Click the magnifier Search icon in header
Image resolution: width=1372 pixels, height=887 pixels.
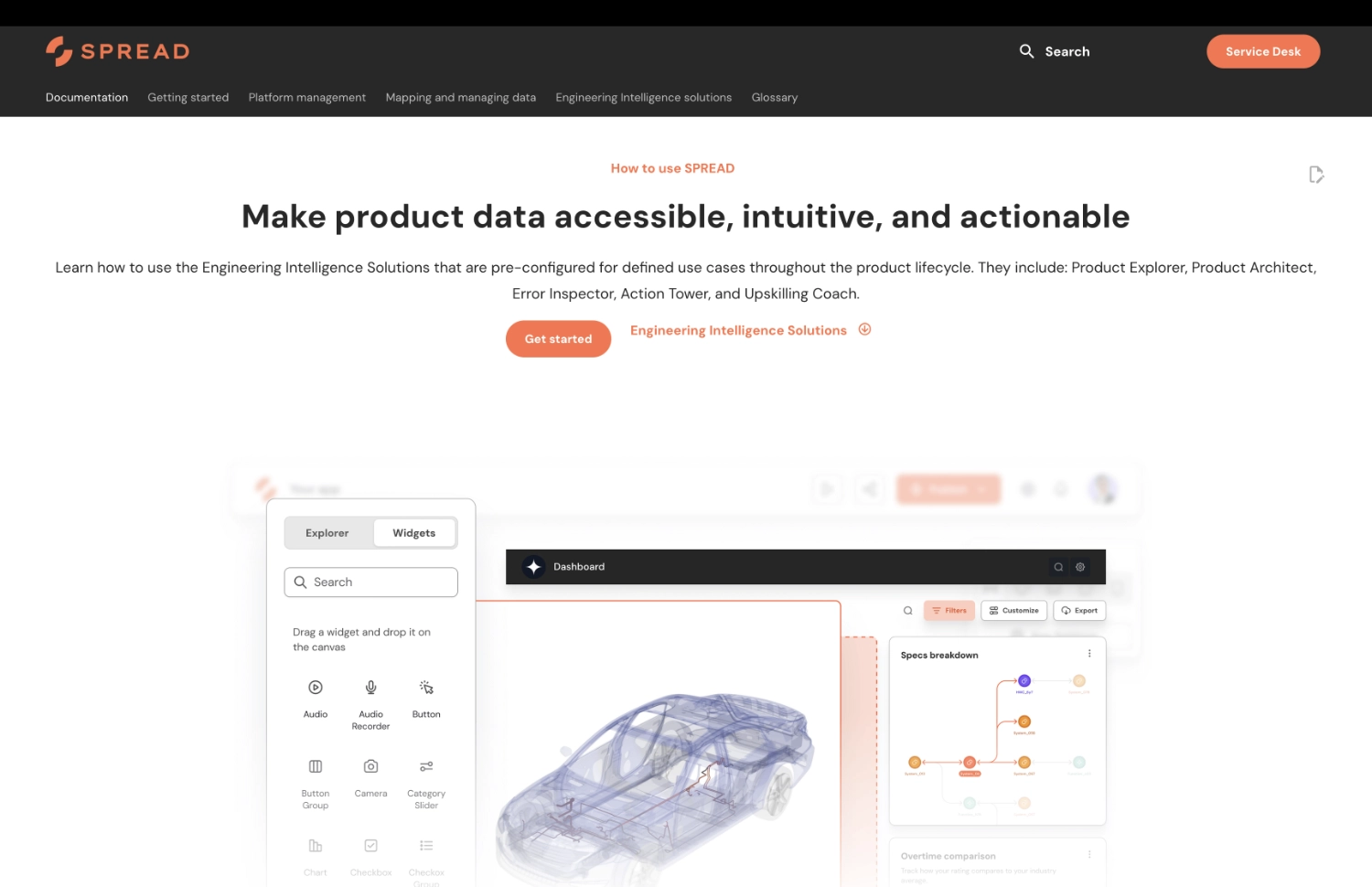click(1026, 51)
